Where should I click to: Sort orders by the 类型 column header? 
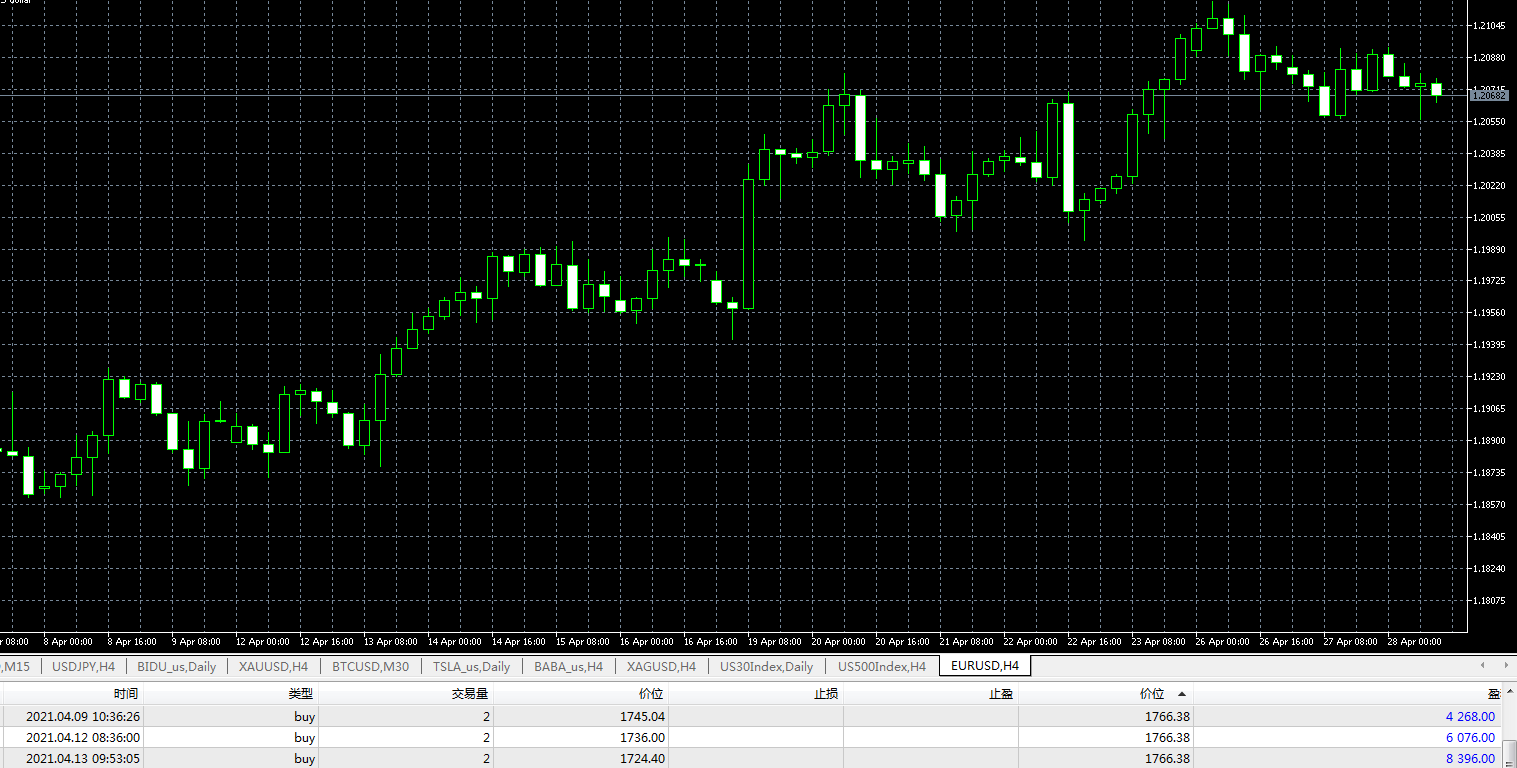click(x=301, y=694)
